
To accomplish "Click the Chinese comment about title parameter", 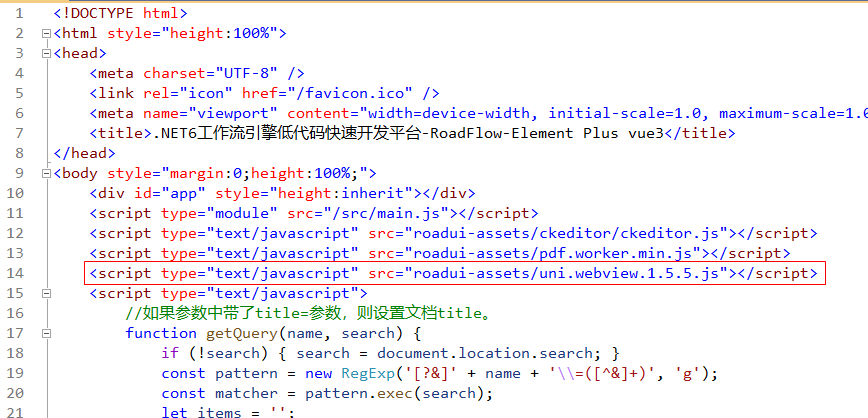I will (x=308, y=313).
